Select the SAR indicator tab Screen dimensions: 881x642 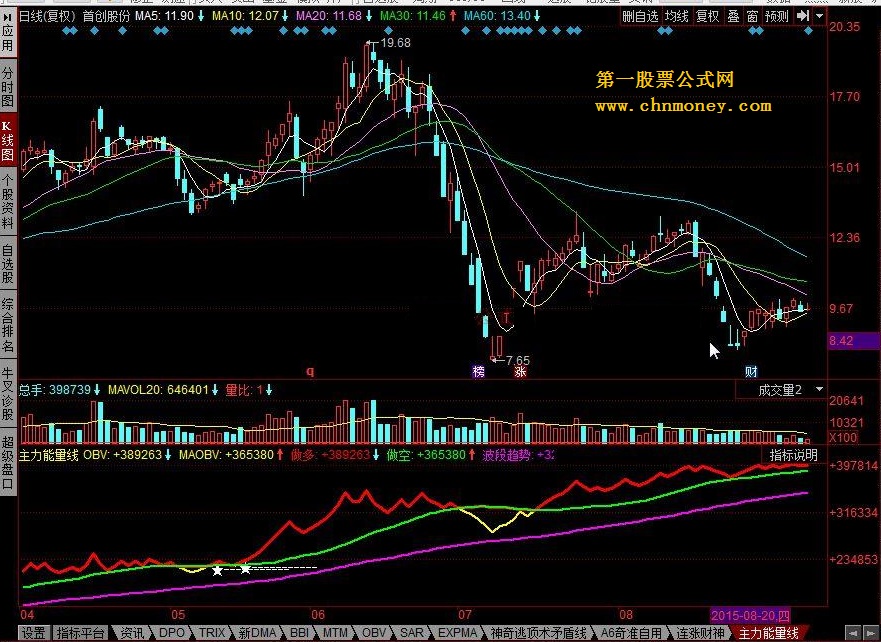pos(411,633)
